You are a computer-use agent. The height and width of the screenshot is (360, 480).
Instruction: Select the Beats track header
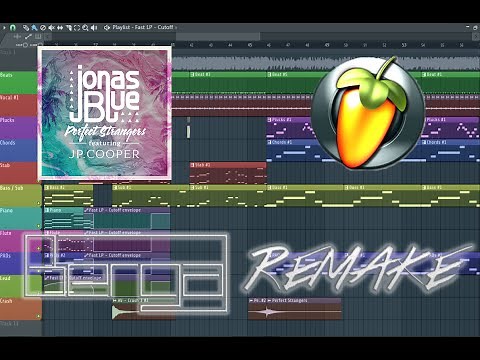pyautogui.click(x=18, y=82)
